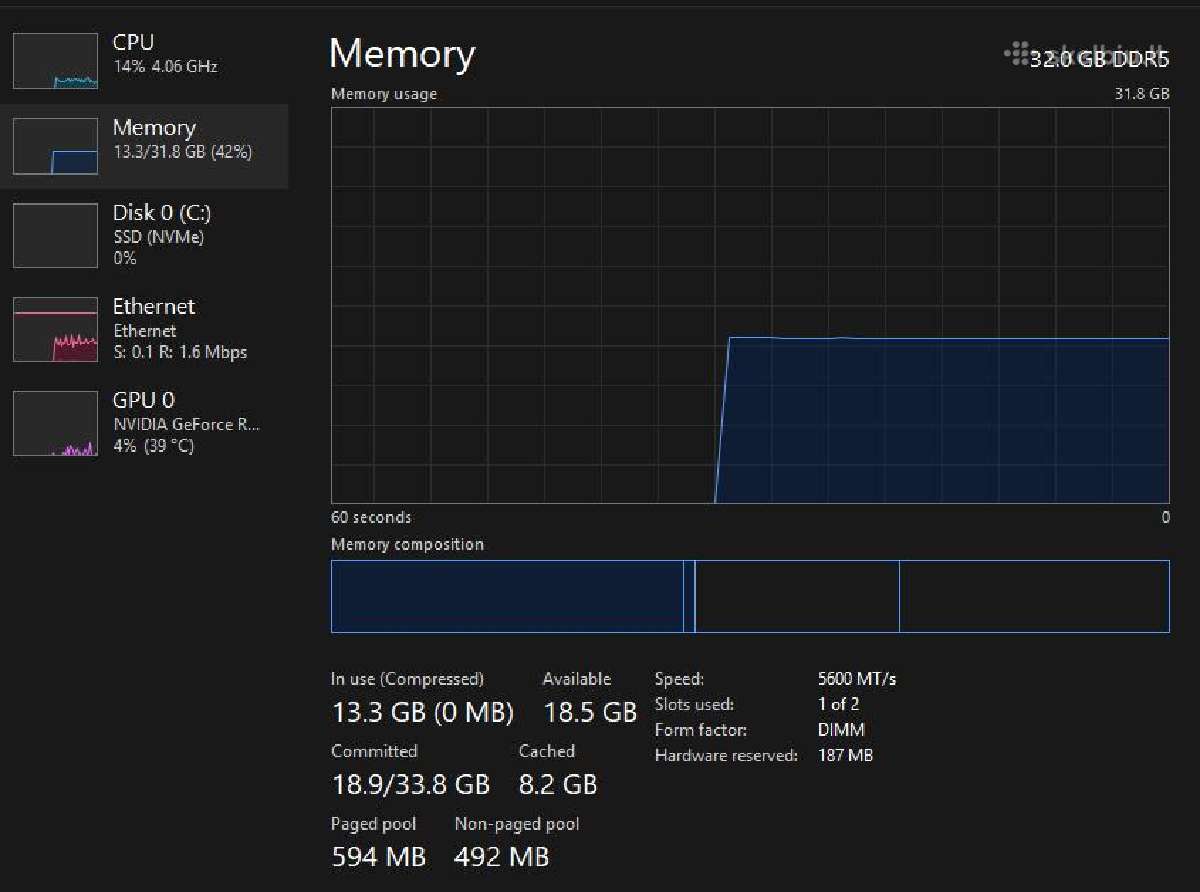Select the Memory mini graph thumbnail
Viewport: 1200px width, 892px height.
[x=55, y=146]
